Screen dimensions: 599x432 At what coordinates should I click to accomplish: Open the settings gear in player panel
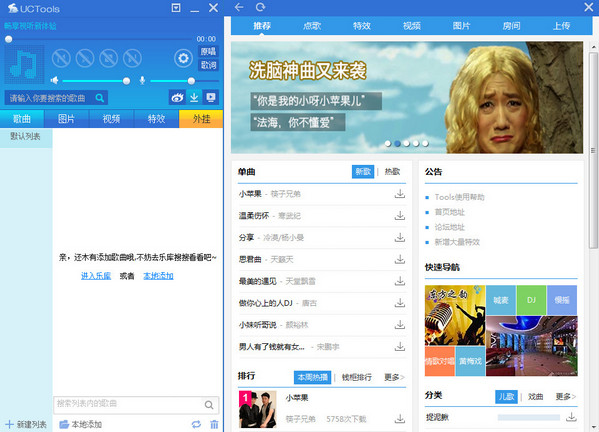183,58
